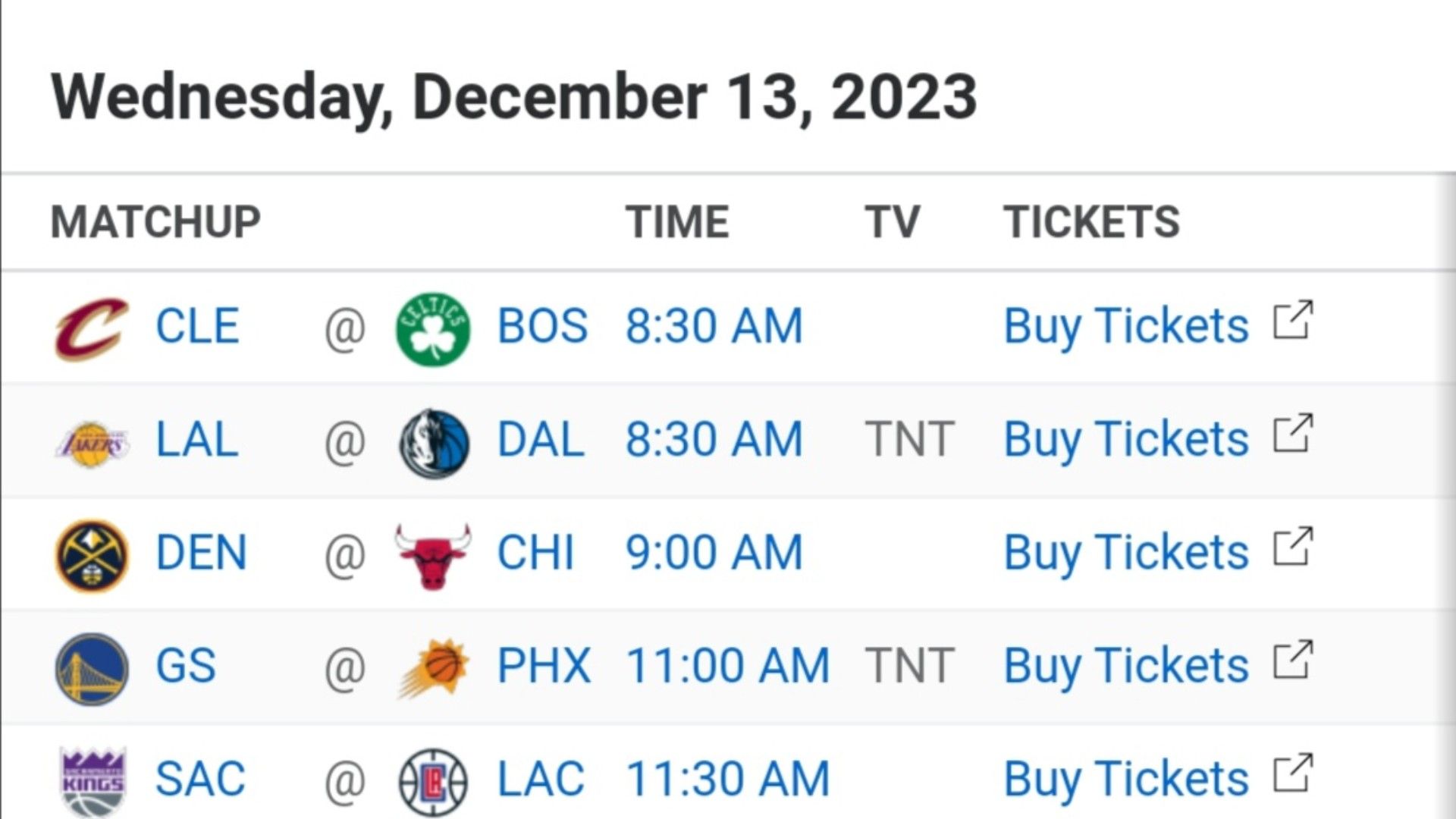Click the Chicago Bulls logo

click(433, 556)
